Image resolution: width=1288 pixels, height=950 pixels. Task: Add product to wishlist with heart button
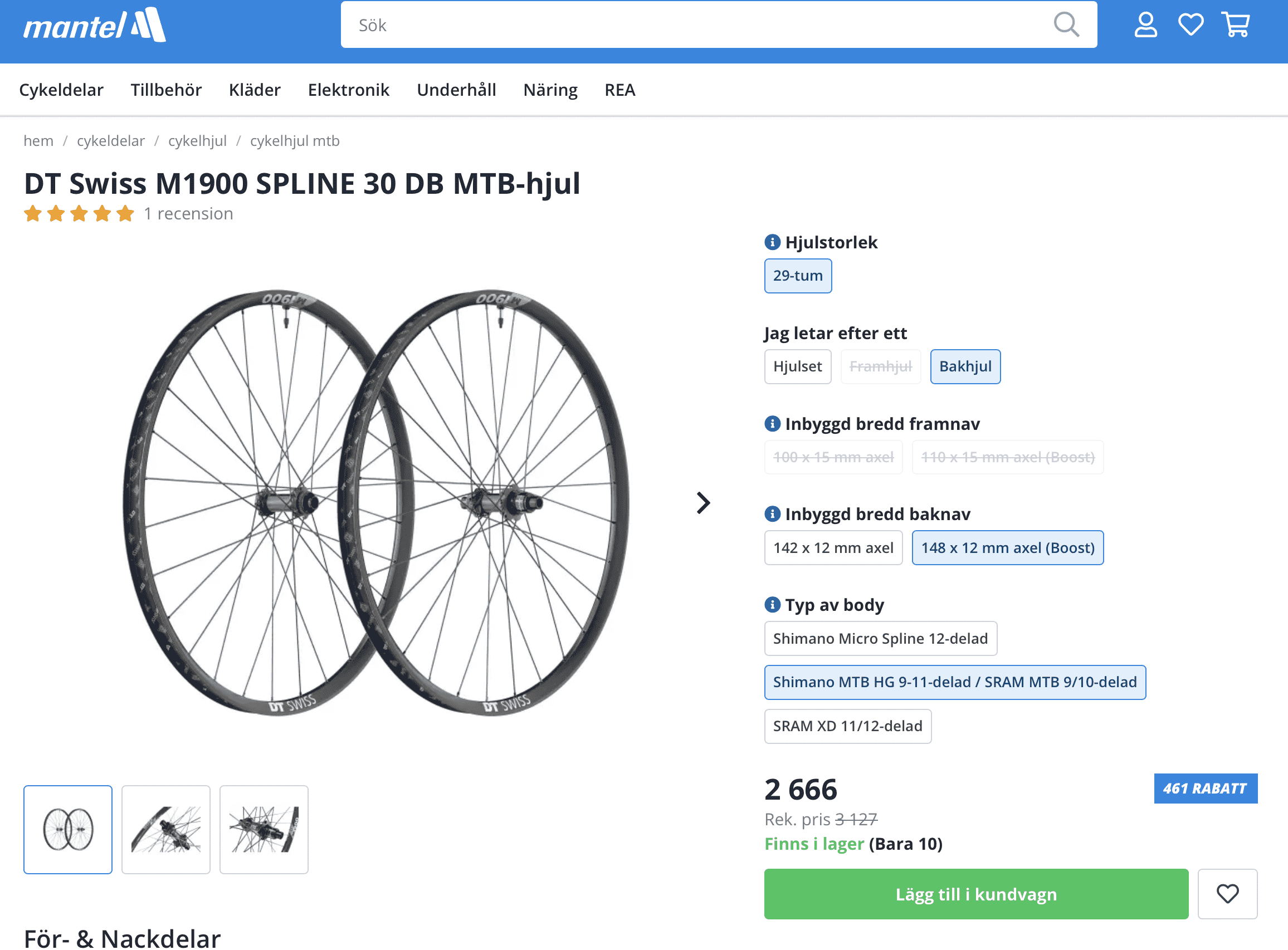tap(1227, 894)
